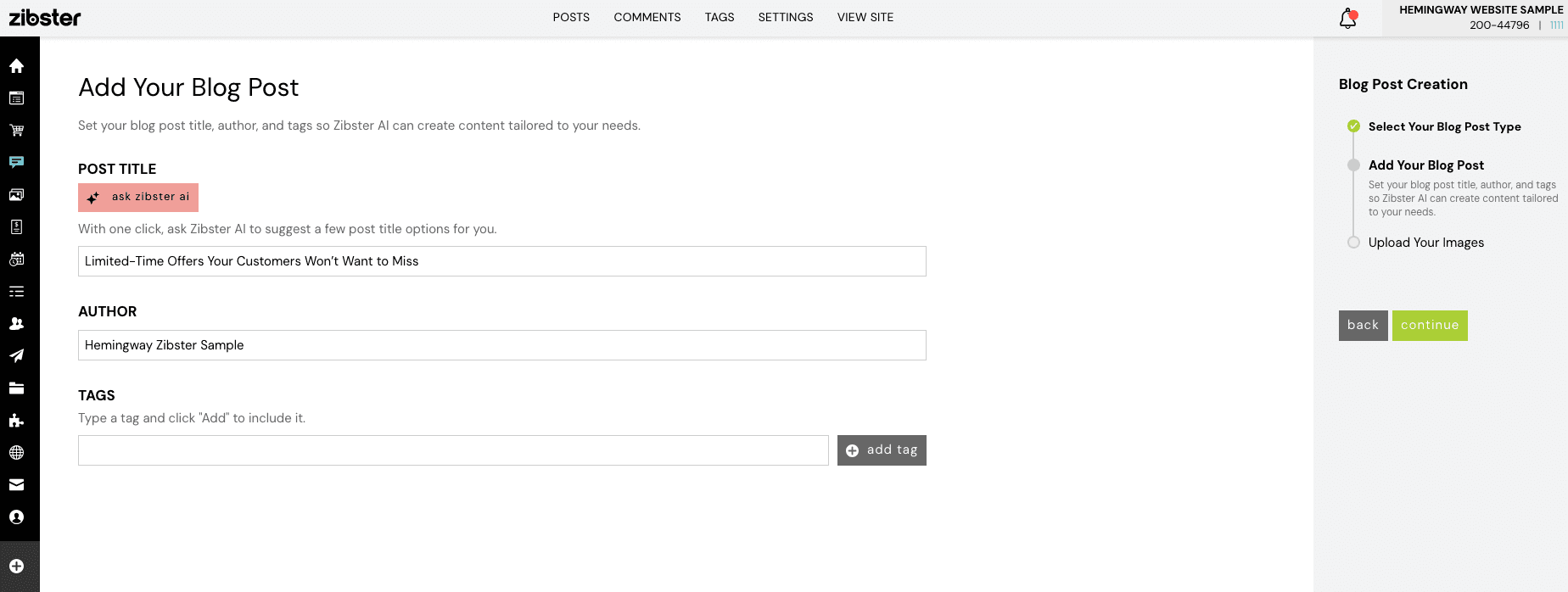
Task: Open the list icon in the sidebar
Action: 16,291
